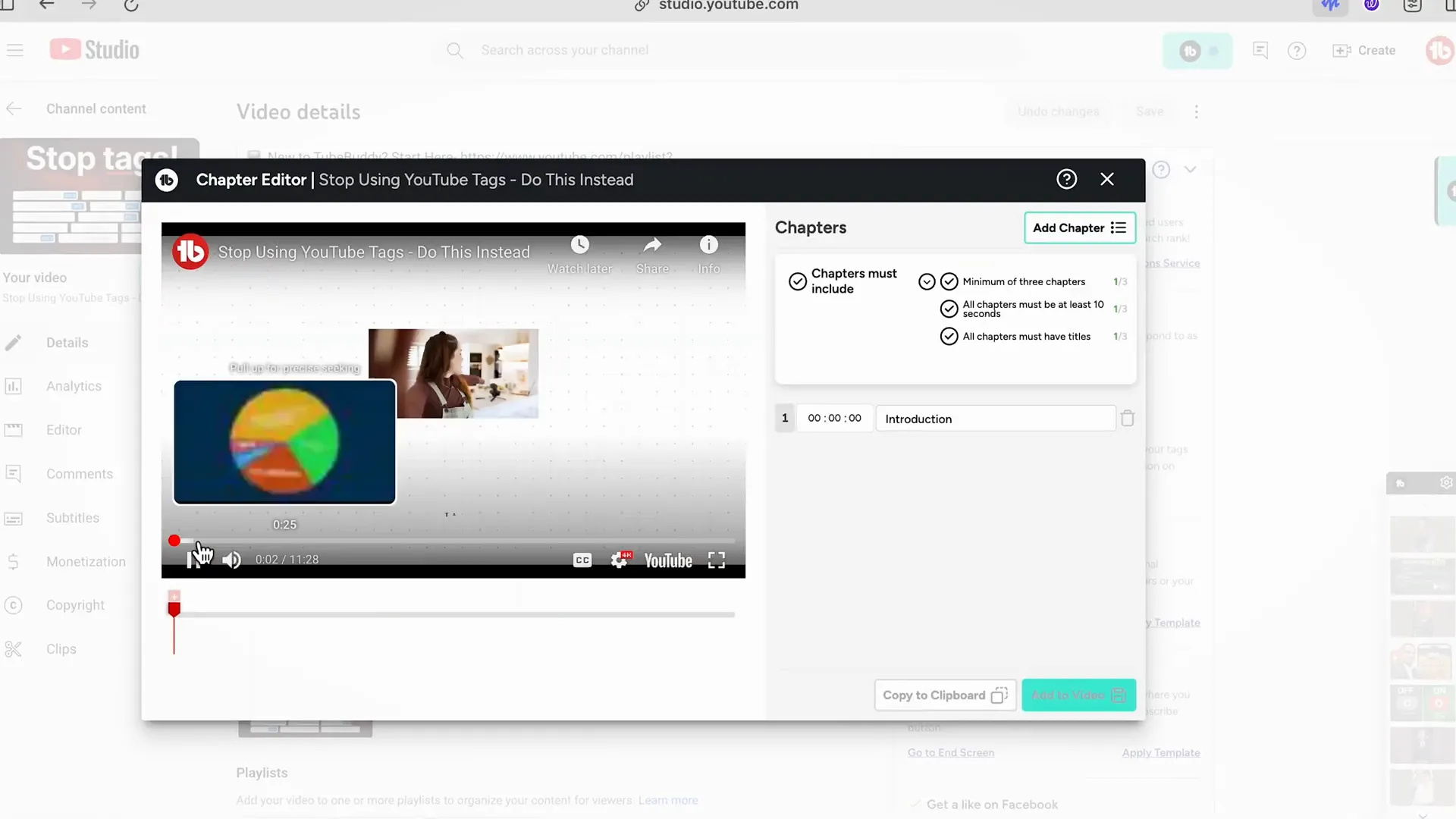Click the Add Chapter button

tap(1080, 227)
